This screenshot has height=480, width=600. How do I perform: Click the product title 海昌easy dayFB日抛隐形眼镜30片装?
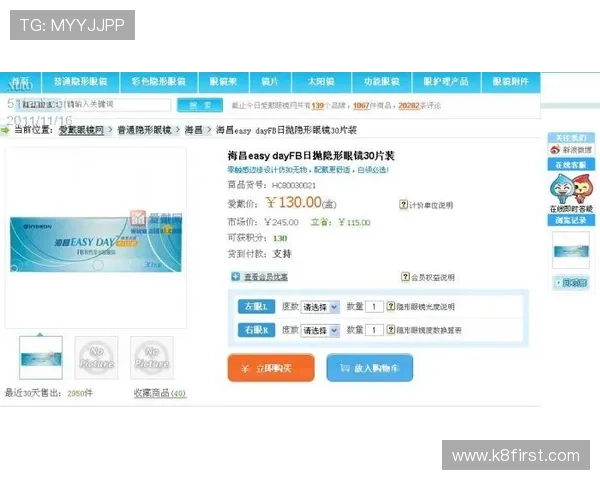coord(311,156)
